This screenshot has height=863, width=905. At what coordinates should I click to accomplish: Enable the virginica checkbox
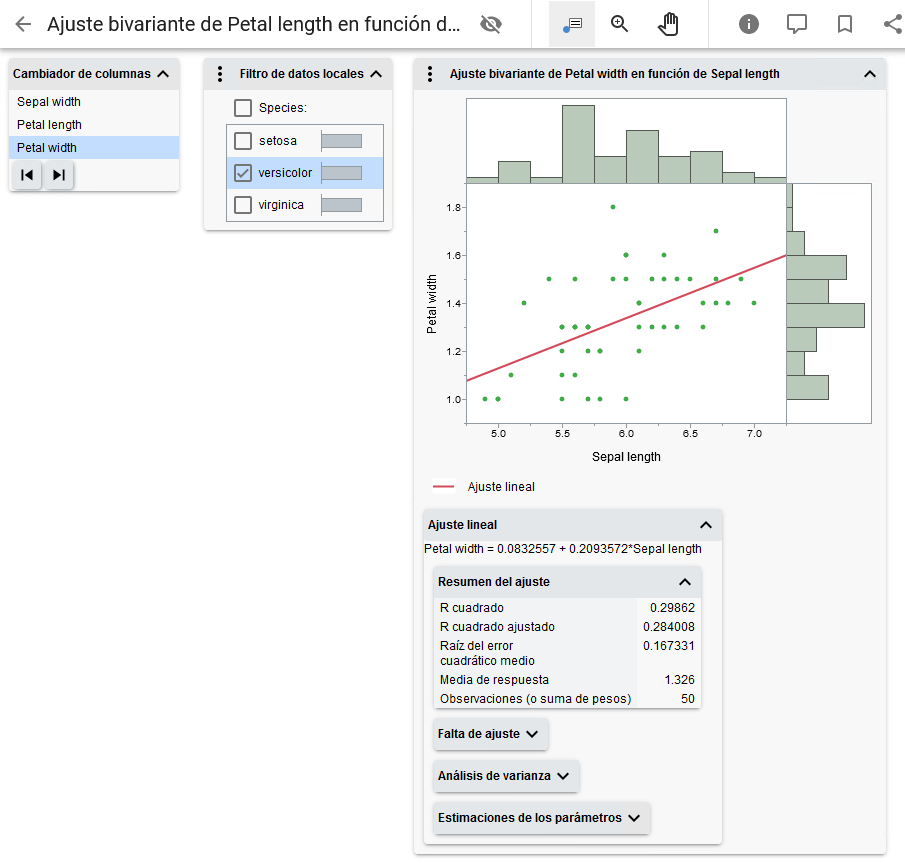click(243, 205)
